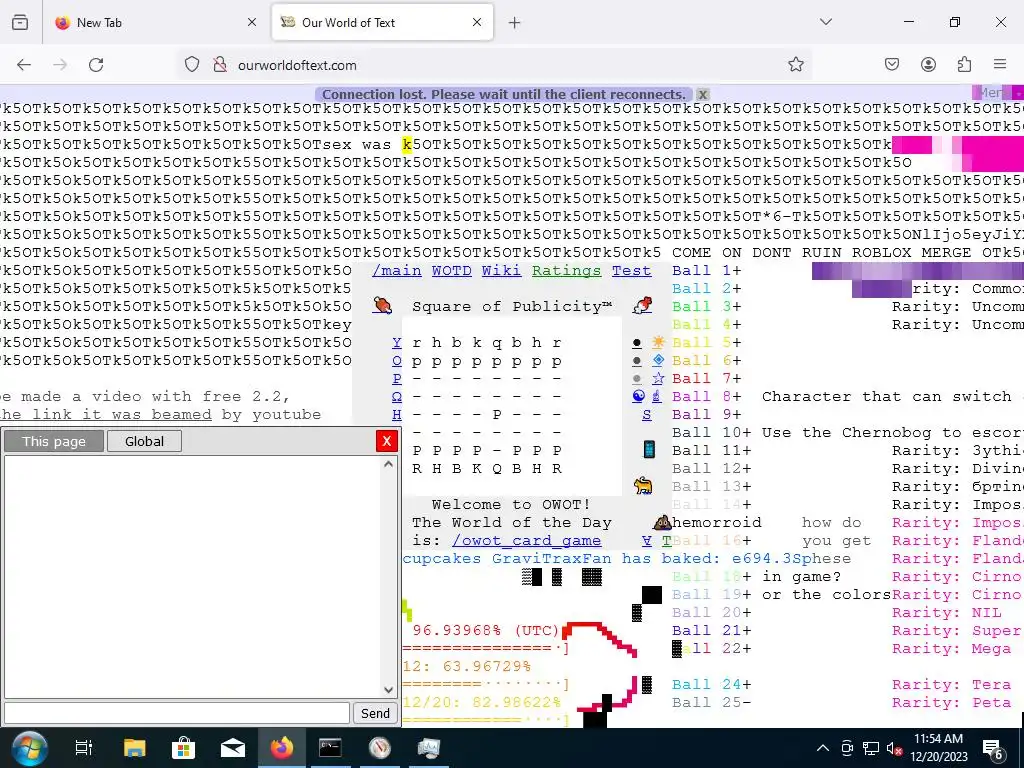Open the Wiki link
Image resolution: width=1024 pixels, height=768 pixels.
coord(502,270)
